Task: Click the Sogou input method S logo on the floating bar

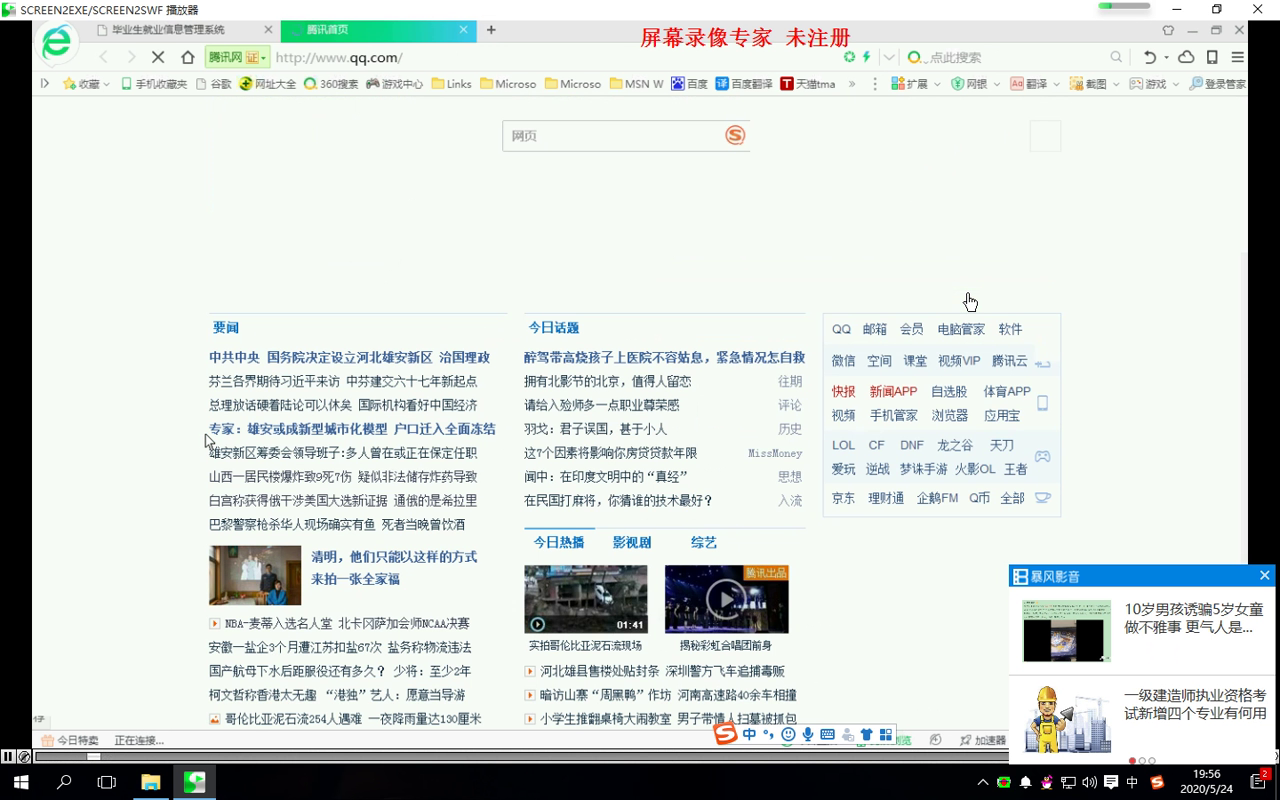Action: pyautogui.click(x=725, y=734)
